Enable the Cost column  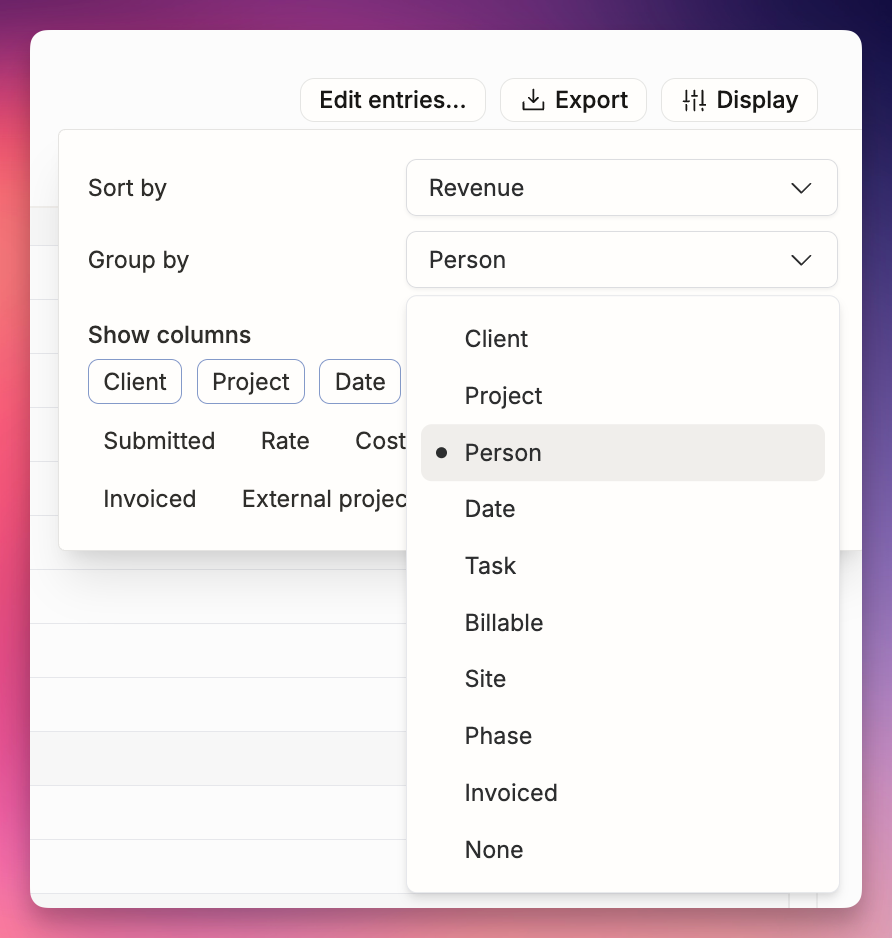(x=380, y=441)
